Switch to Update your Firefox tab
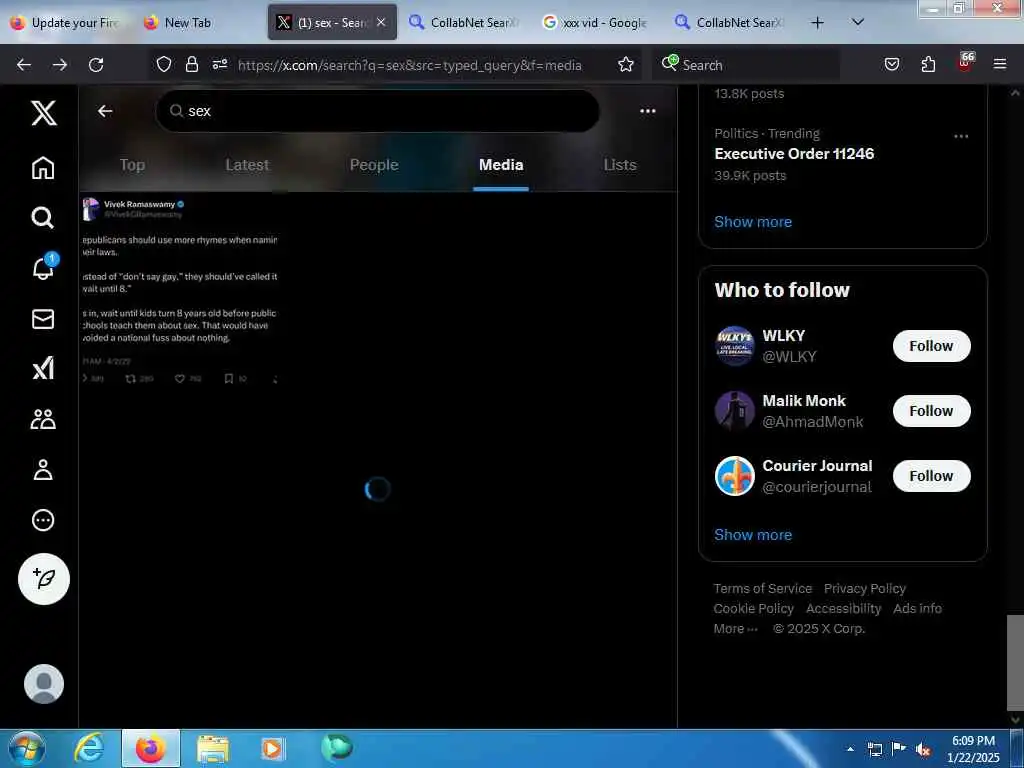Screen dimensions: 1024x768 pyautogui.click(x=65, y=23)
